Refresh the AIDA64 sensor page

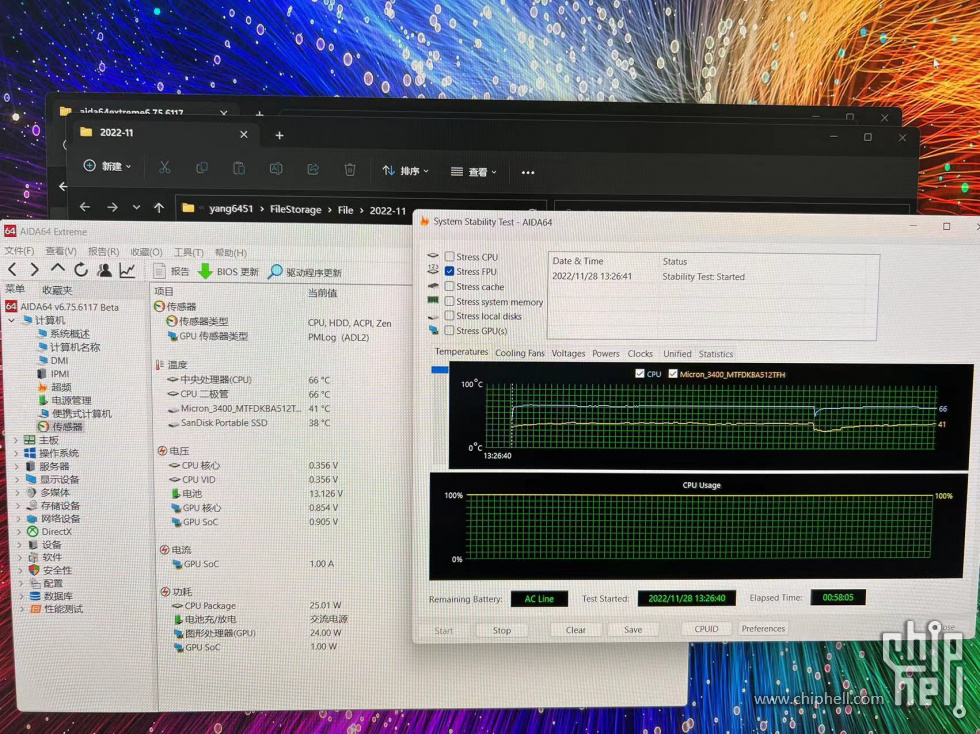click(x=81, y=269)
